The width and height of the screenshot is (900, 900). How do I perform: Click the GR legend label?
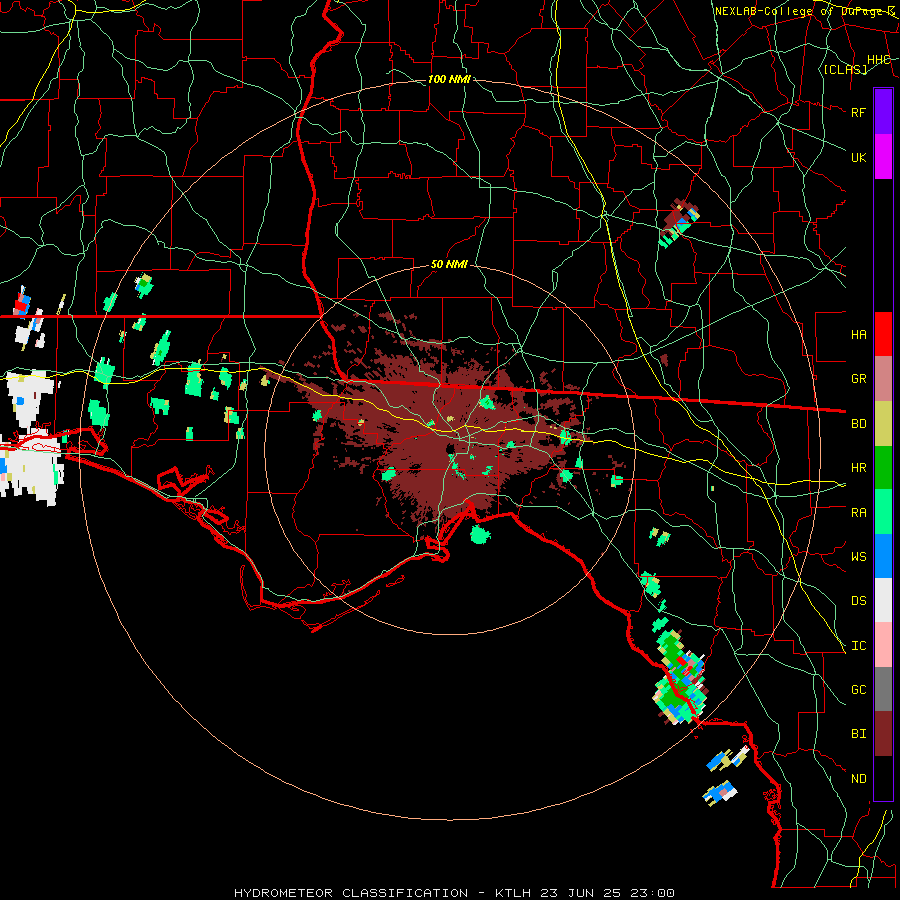pos(858,379)
